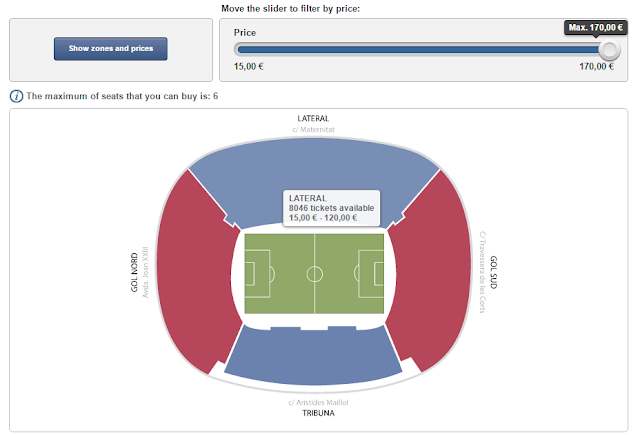Click the blue price slider track midpoint
The image size is (640, 435).
click(x=420, y=50)
